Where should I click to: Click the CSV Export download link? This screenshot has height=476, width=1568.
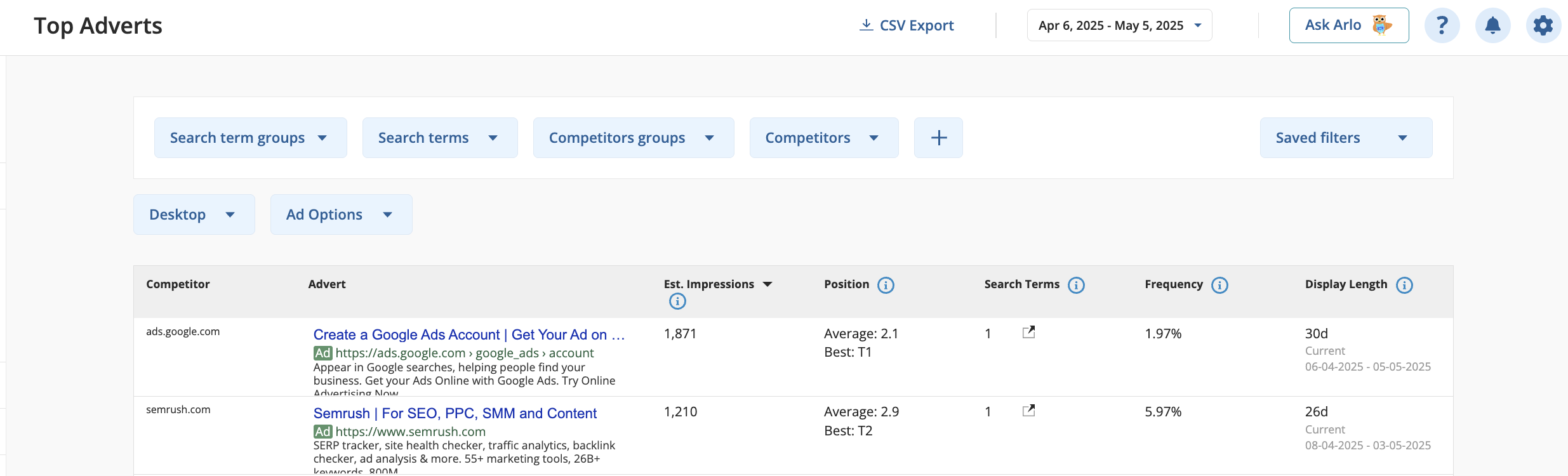[907, 25]
